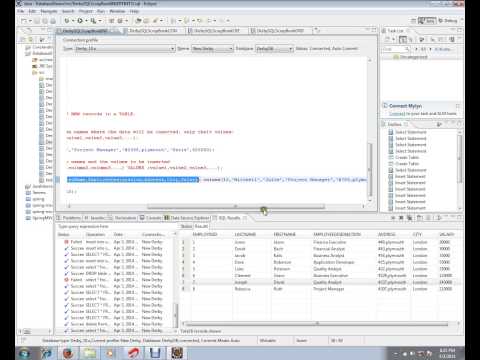This screenshot has height=360, width=480.
Task: Switch to the Declaration tab
Action: click(x=123, y=218)
